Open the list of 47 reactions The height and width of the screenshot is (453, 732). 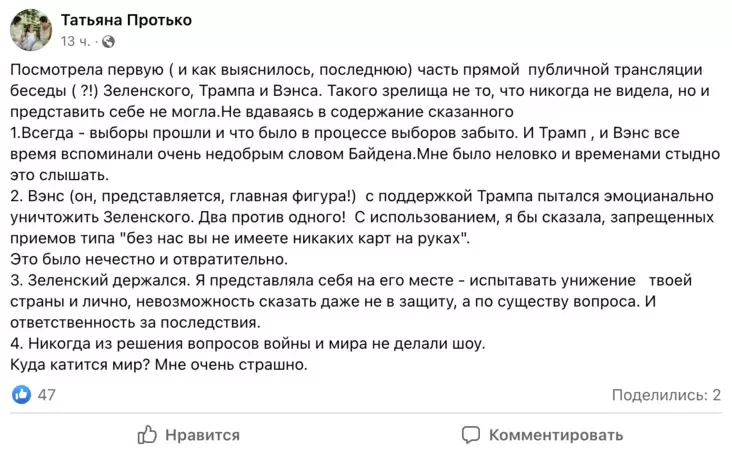[46, 395]
